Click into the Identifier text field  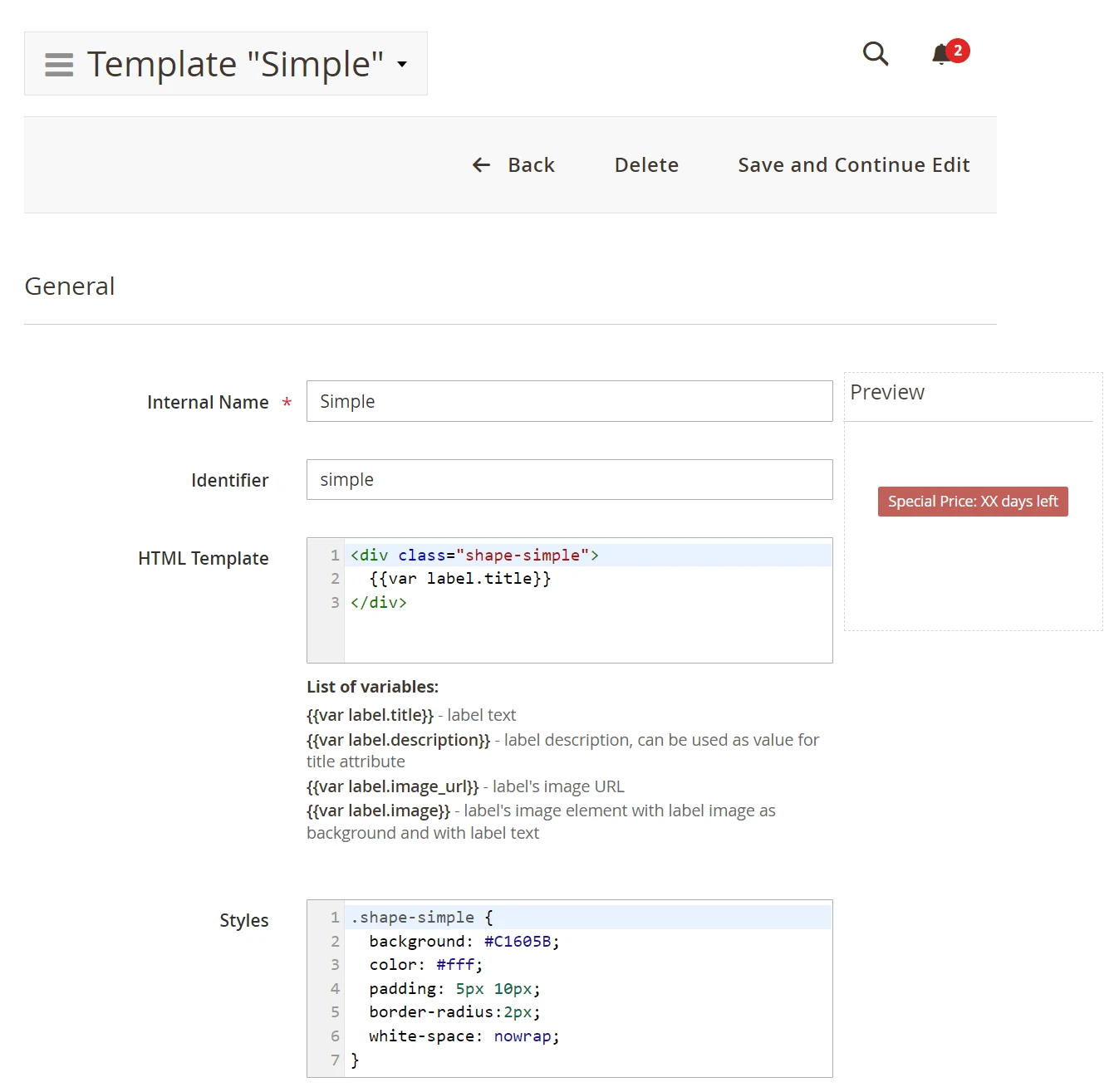coord(569,480)
